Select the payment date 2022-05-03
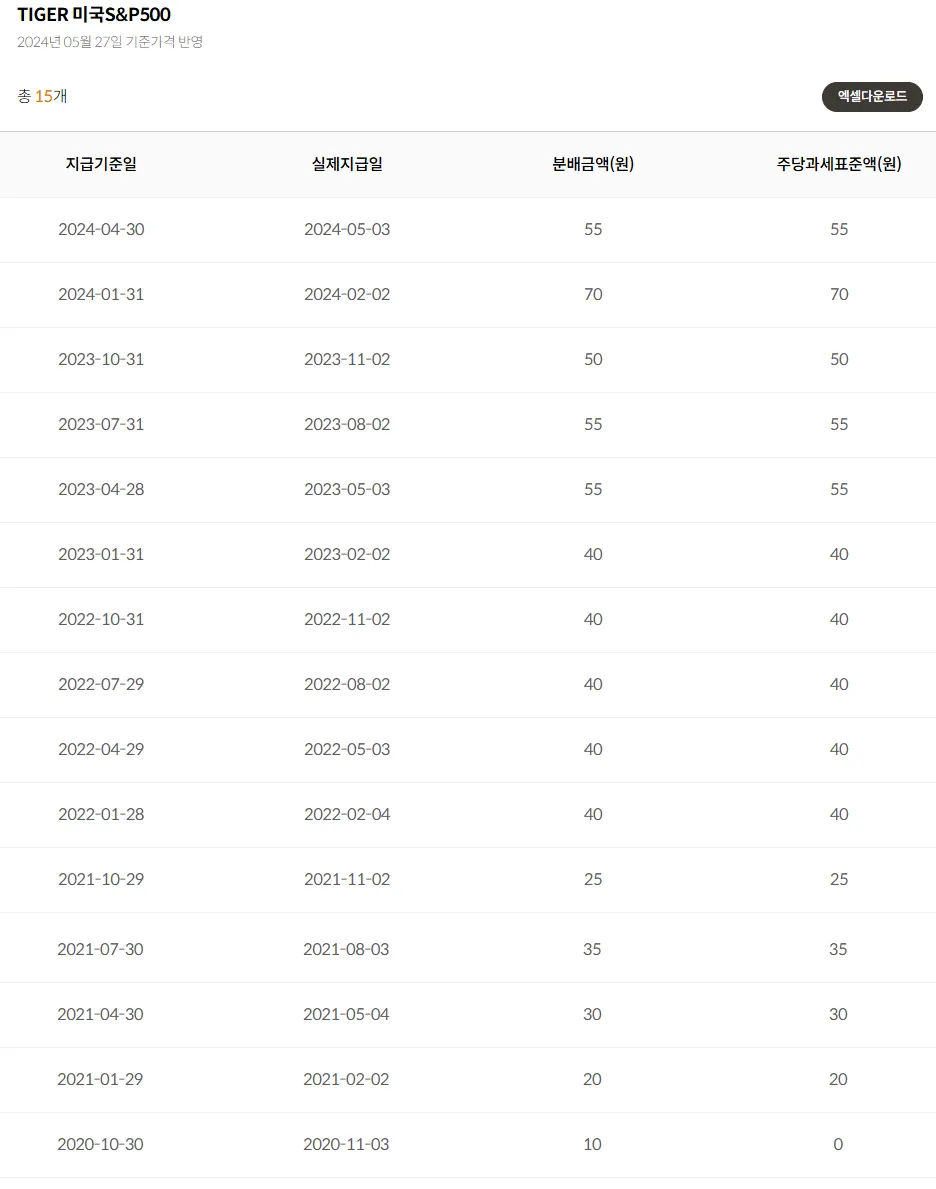Viewport: 936px width, 1189px height. pos(347,749)
